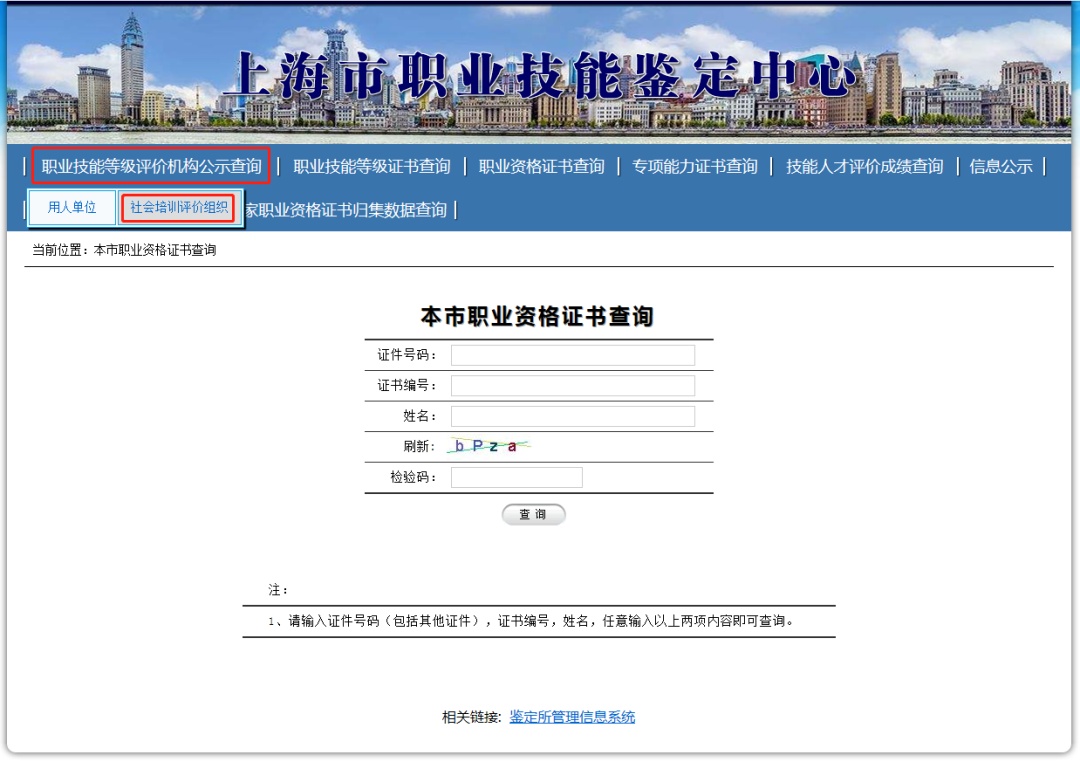Open the 信息公示 menu
Screen dimensions: 1080x762
(x=1000, y=167)
